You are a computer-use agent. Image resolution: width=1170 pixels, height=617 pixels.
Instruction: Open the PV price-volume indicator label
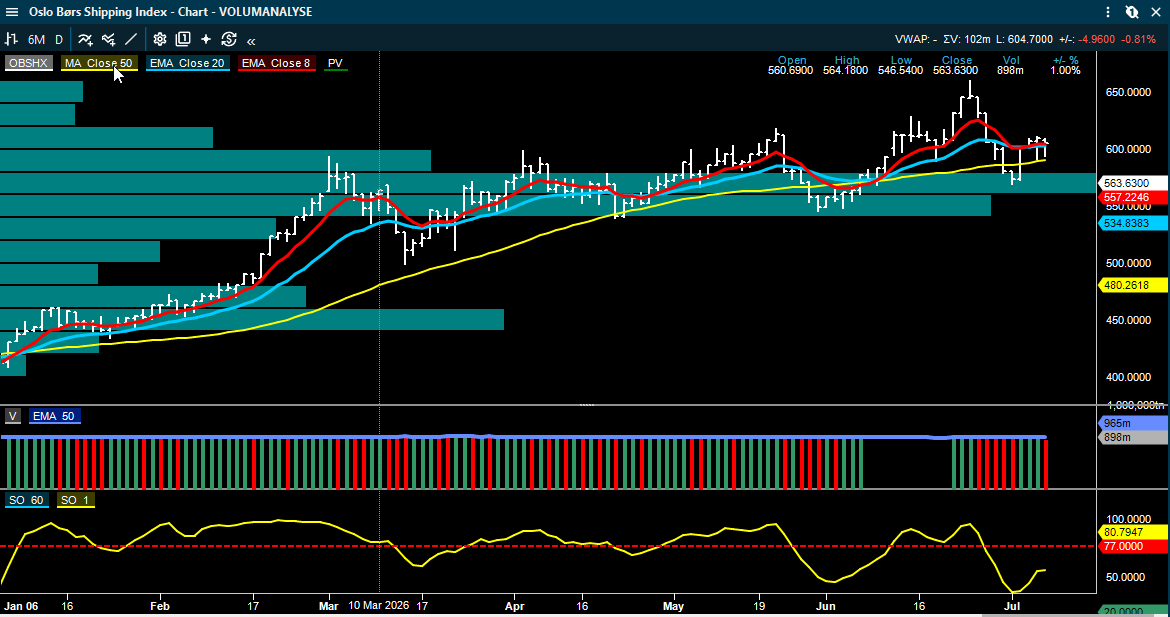[x=335, y=63]
